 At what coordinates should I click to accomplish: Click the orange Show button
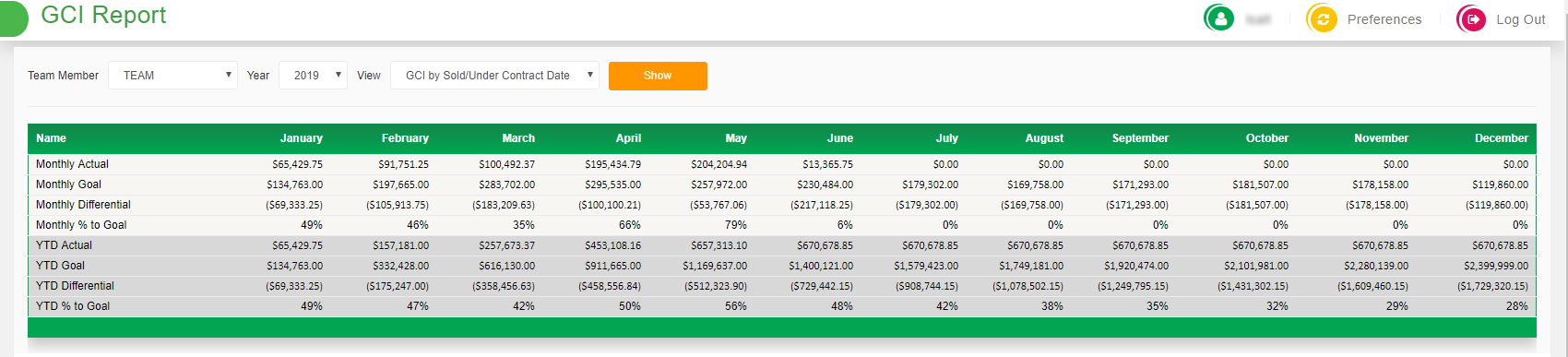point(658,76)
